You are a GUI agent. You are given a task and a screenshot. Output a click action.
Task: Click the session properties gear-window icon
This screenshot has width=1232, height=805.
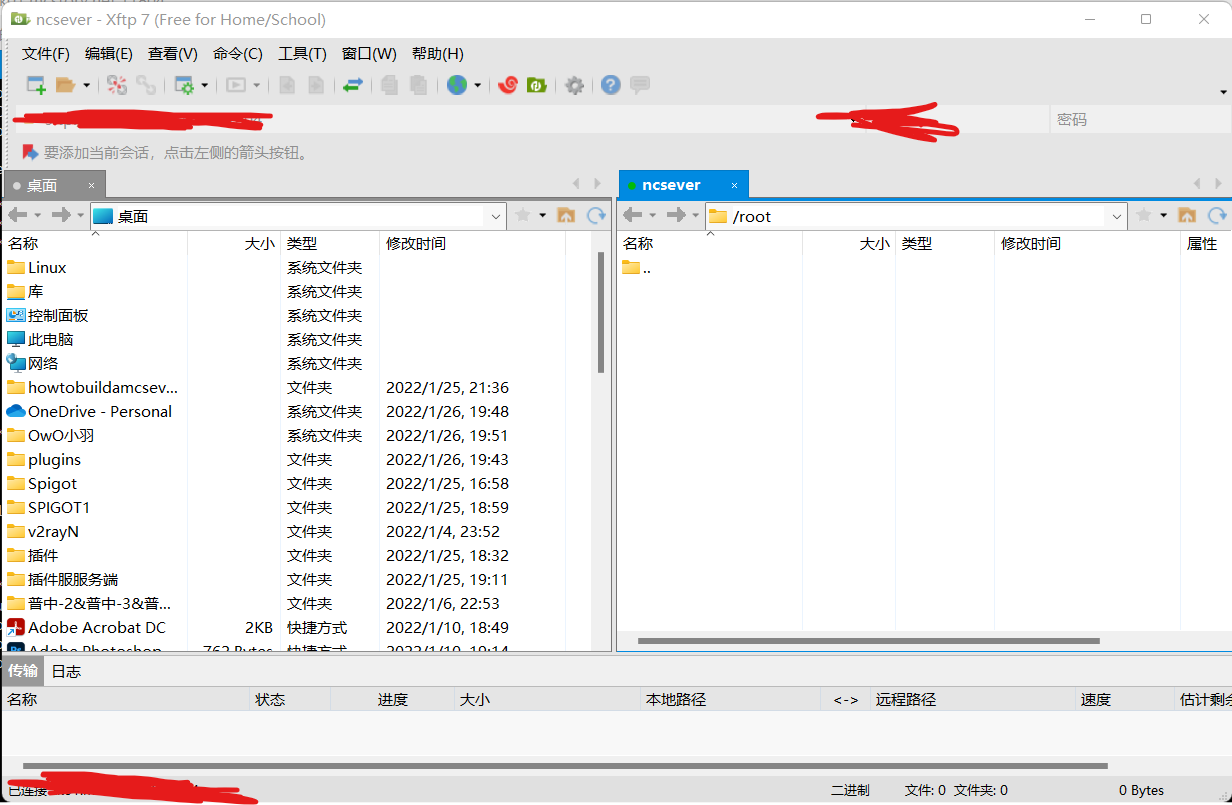[x=184, y=85]
